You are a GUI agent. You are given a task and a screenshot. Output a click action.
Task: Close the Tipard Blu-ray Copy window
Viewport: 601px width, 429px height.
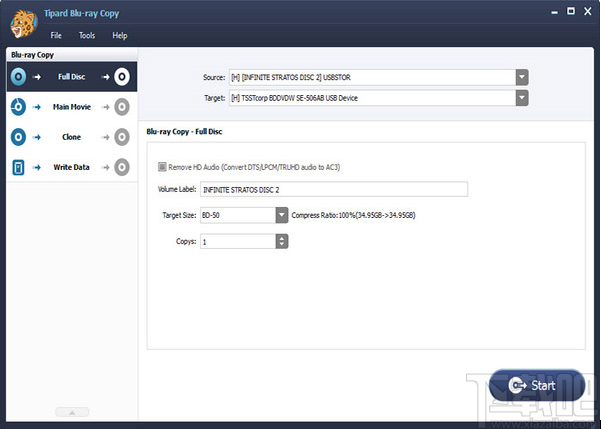click(x=588, y=11)
